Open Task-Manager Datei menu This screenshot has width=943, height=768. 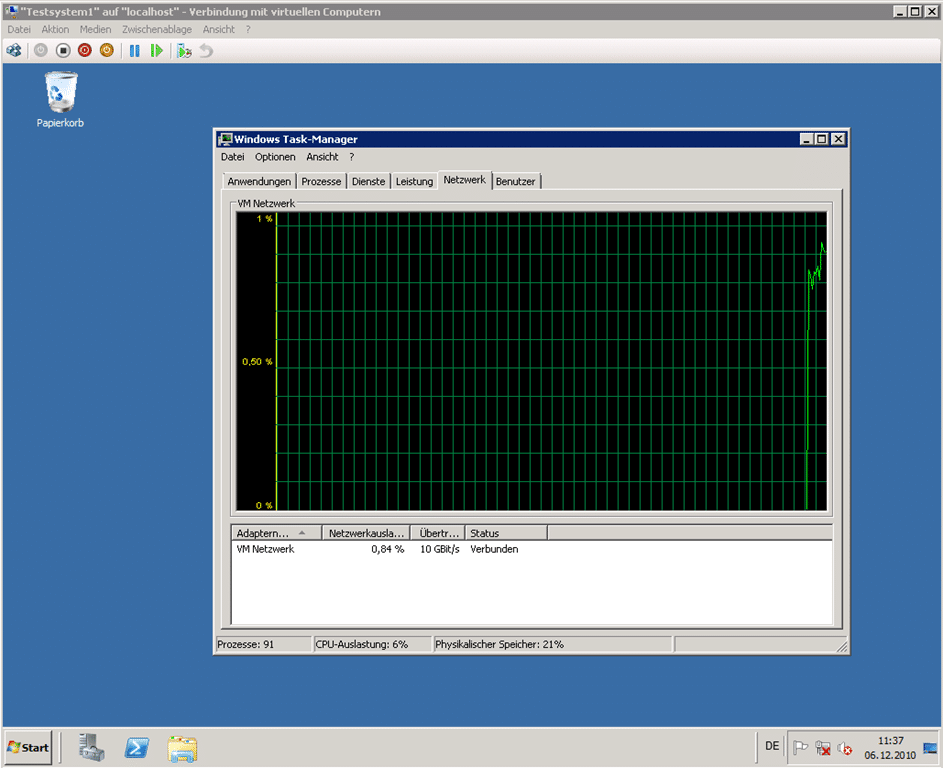(x=232, y=156)
